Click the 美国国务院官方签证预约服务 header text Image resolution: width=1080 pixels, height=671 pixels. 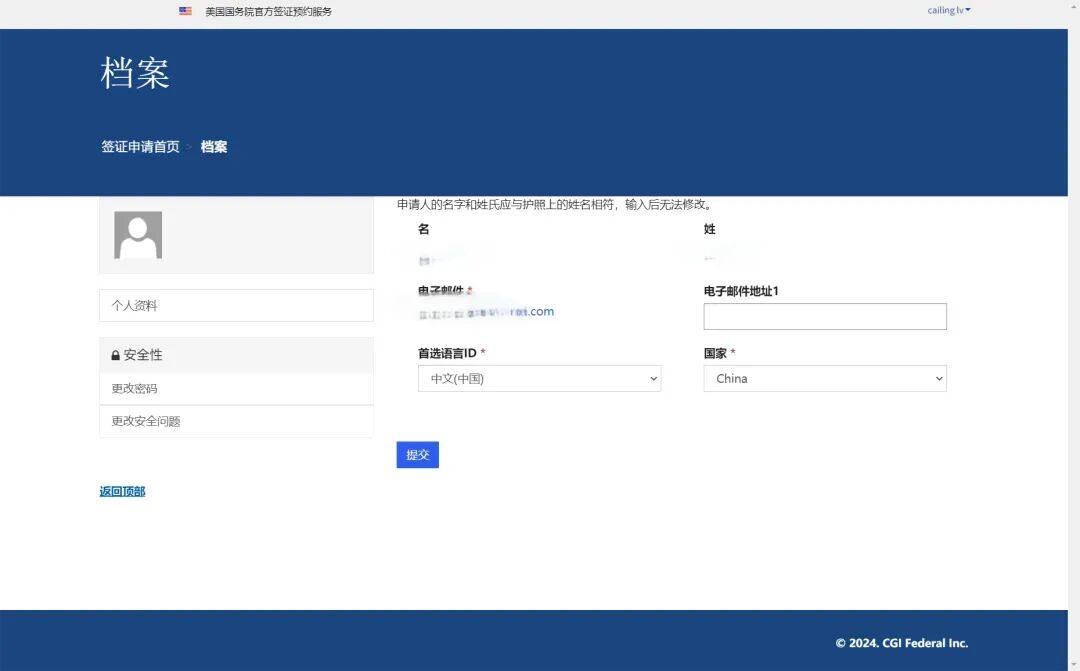pyautogui.click(x=269, y=11)
